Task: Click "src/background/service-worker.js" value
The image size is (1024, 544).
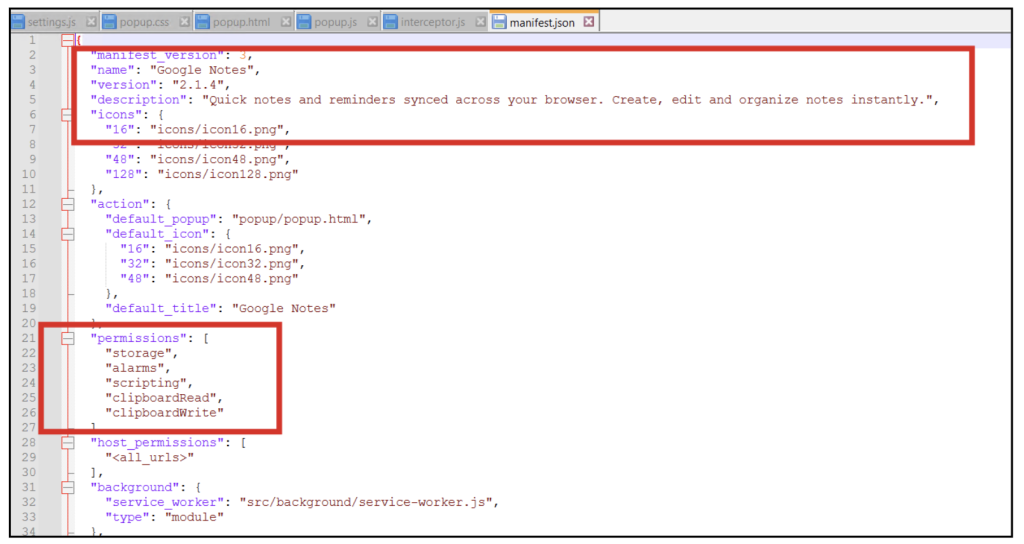Action: [366, 502]
